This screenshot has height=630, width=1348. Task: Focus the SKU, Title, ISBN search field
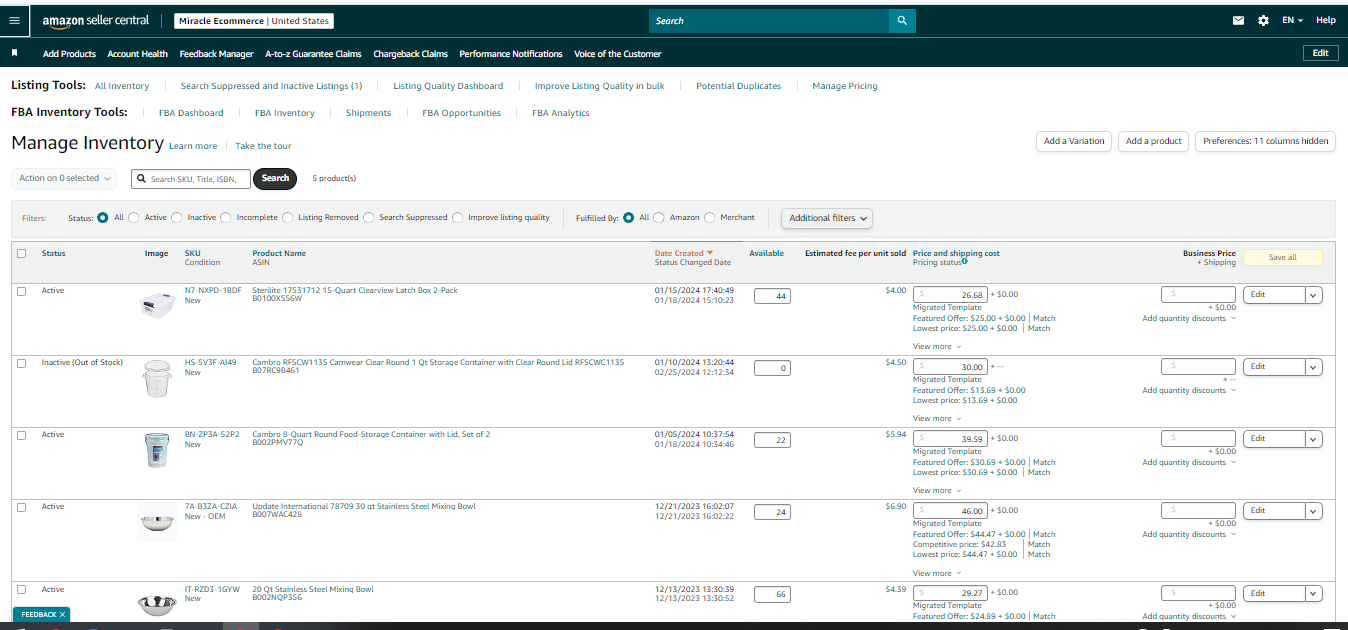point(191,178)
